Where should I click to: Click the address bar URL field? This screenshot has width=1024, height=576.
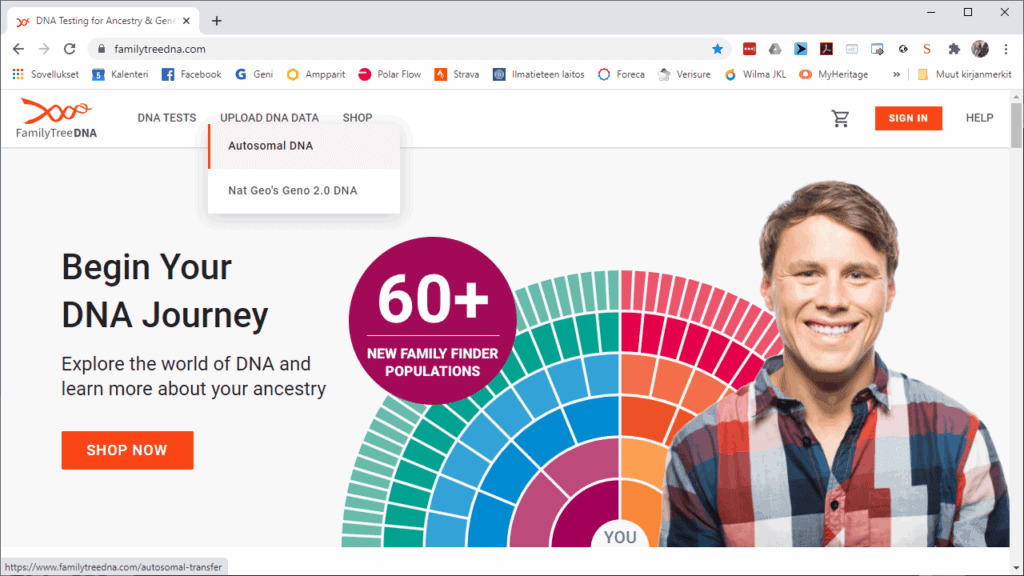(405, 49)
